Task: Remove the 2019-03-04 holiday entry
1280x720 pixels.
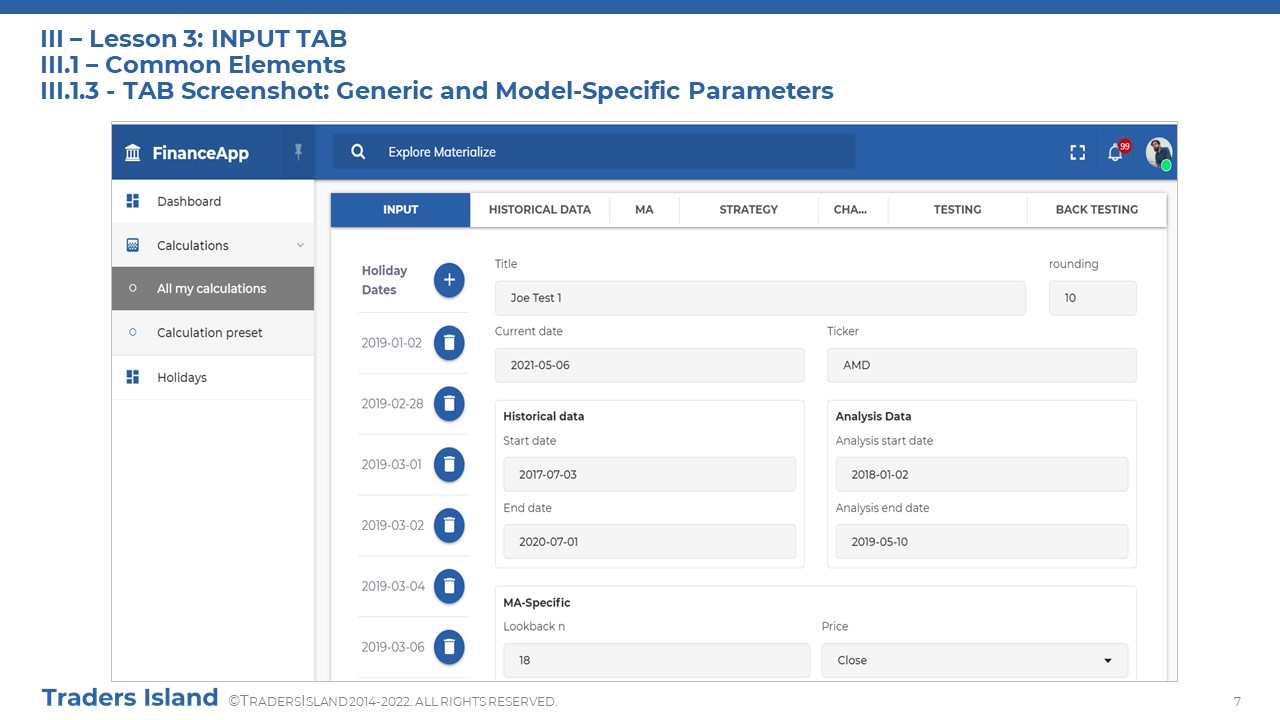Action: pos(449,586)
